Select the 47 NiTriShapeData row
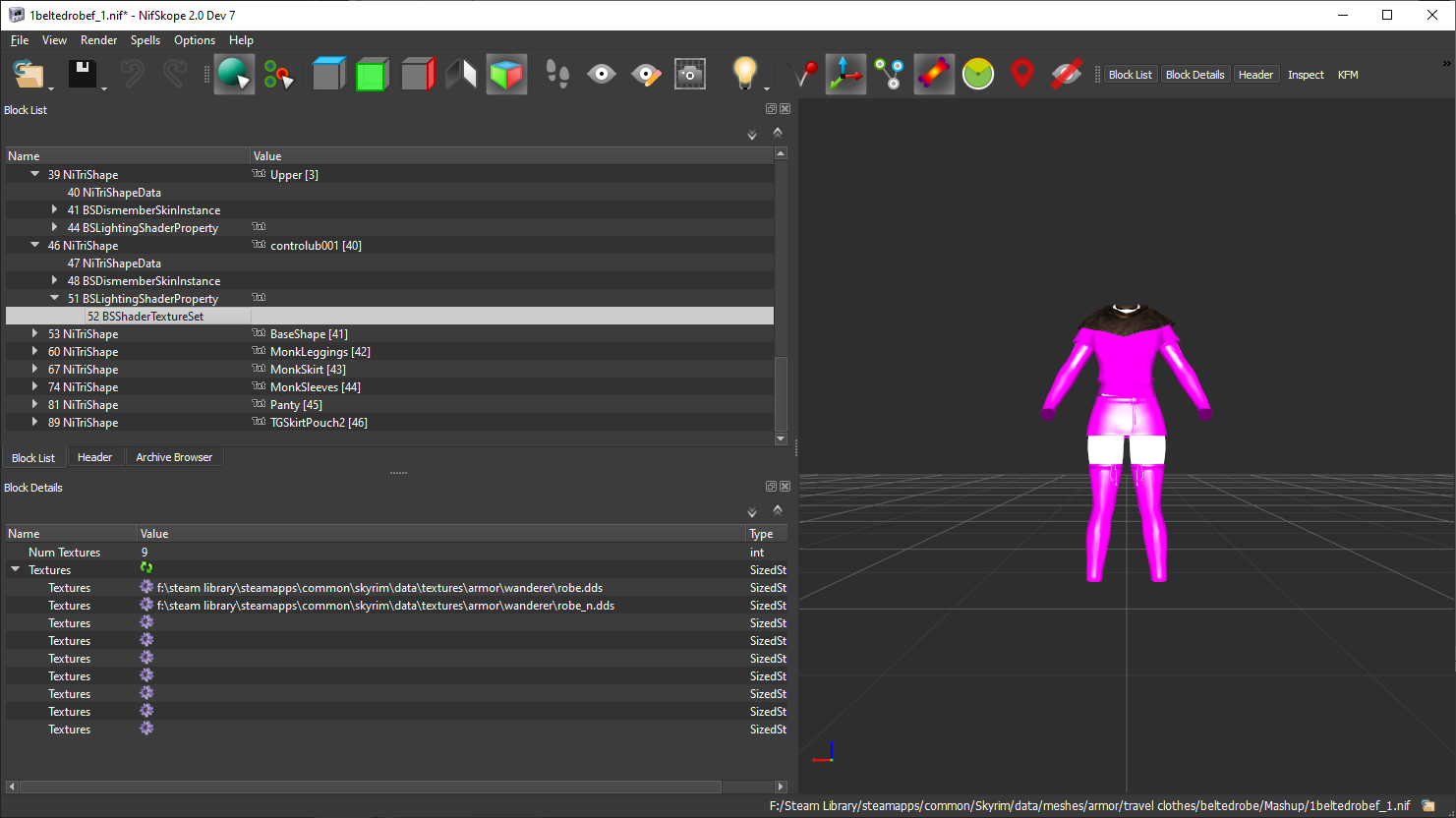The height and width of the screenshot is (818, 1456). click(x=389, y=263)
